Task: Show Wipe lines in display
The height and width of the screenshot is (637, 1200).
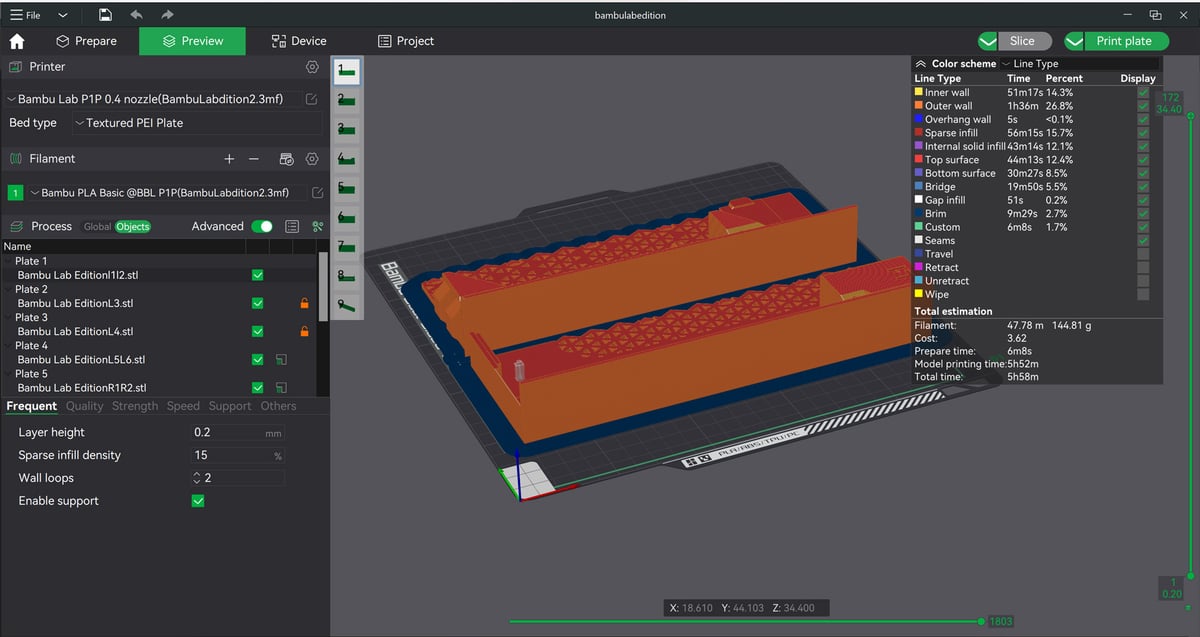Action: (x=1143, y=295)
